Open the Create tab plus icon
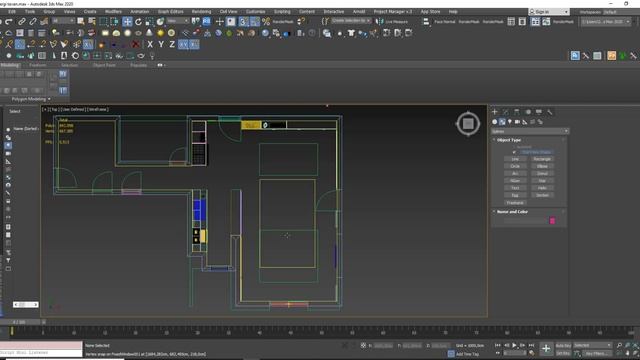Image resolution: width=640 pixels, height=360 pixels. point(495,111)
